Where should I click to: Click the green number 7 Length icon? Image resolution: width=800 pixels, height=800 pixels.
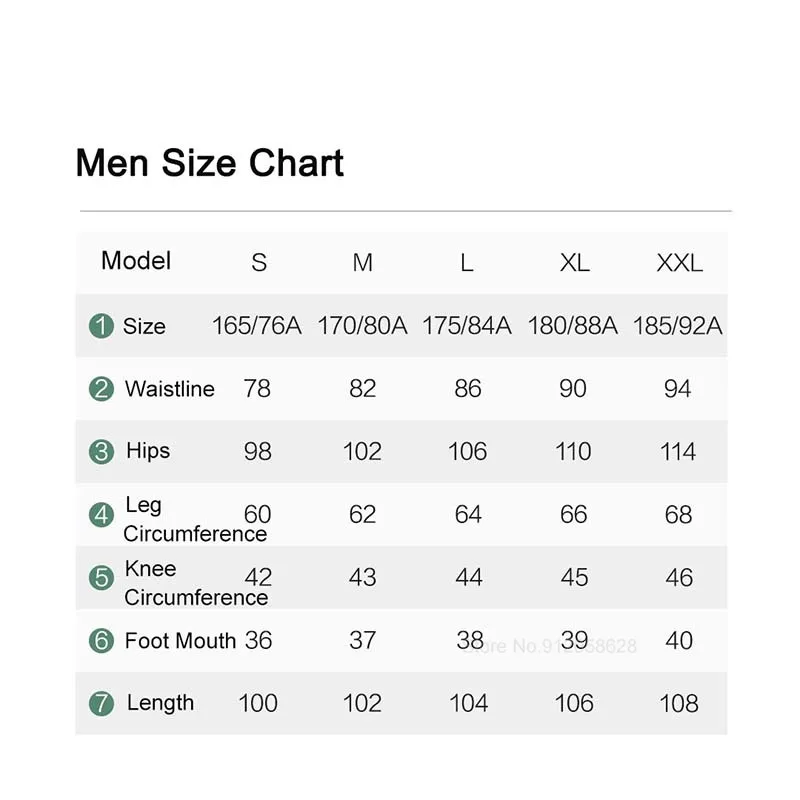click(101, 703)
